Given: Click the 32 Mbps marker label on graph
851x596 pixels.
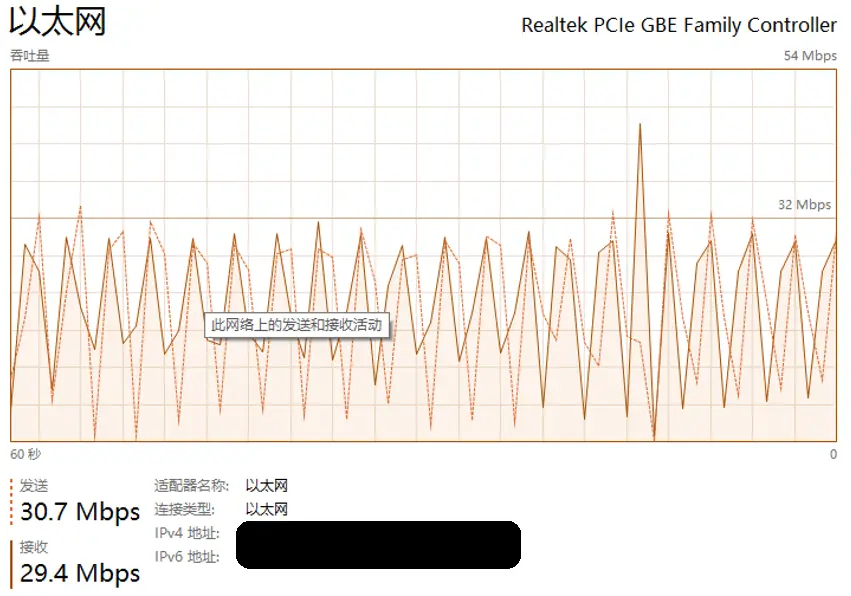Looking at the screenshot, I should 804,205.
